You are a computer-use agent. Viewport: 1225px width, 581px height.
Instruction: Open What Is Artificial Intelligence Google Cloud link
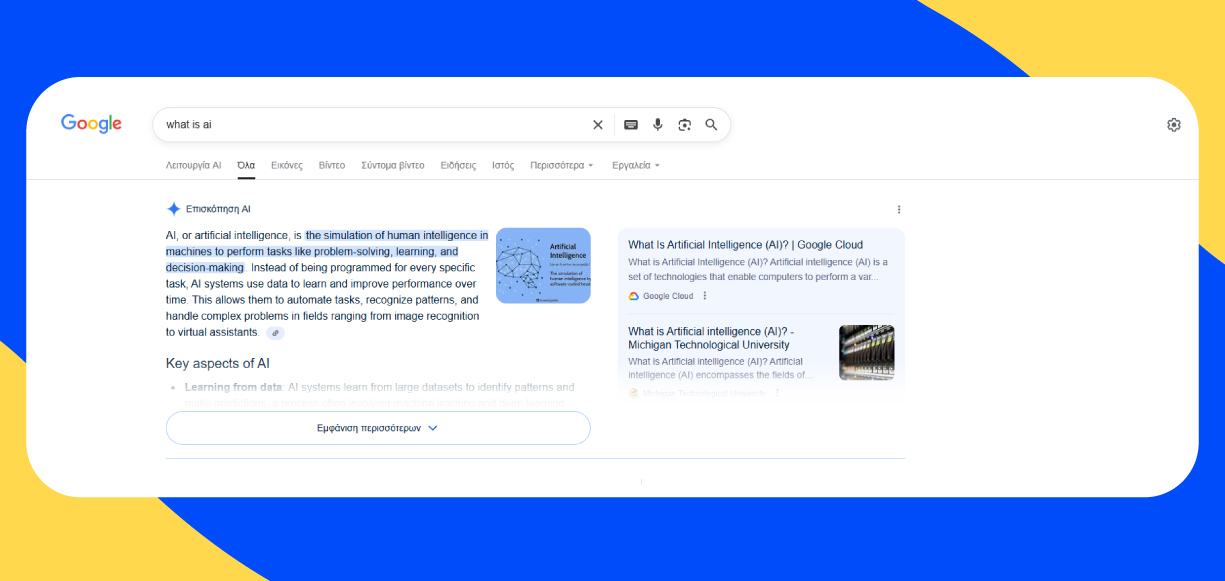[745, 245]
